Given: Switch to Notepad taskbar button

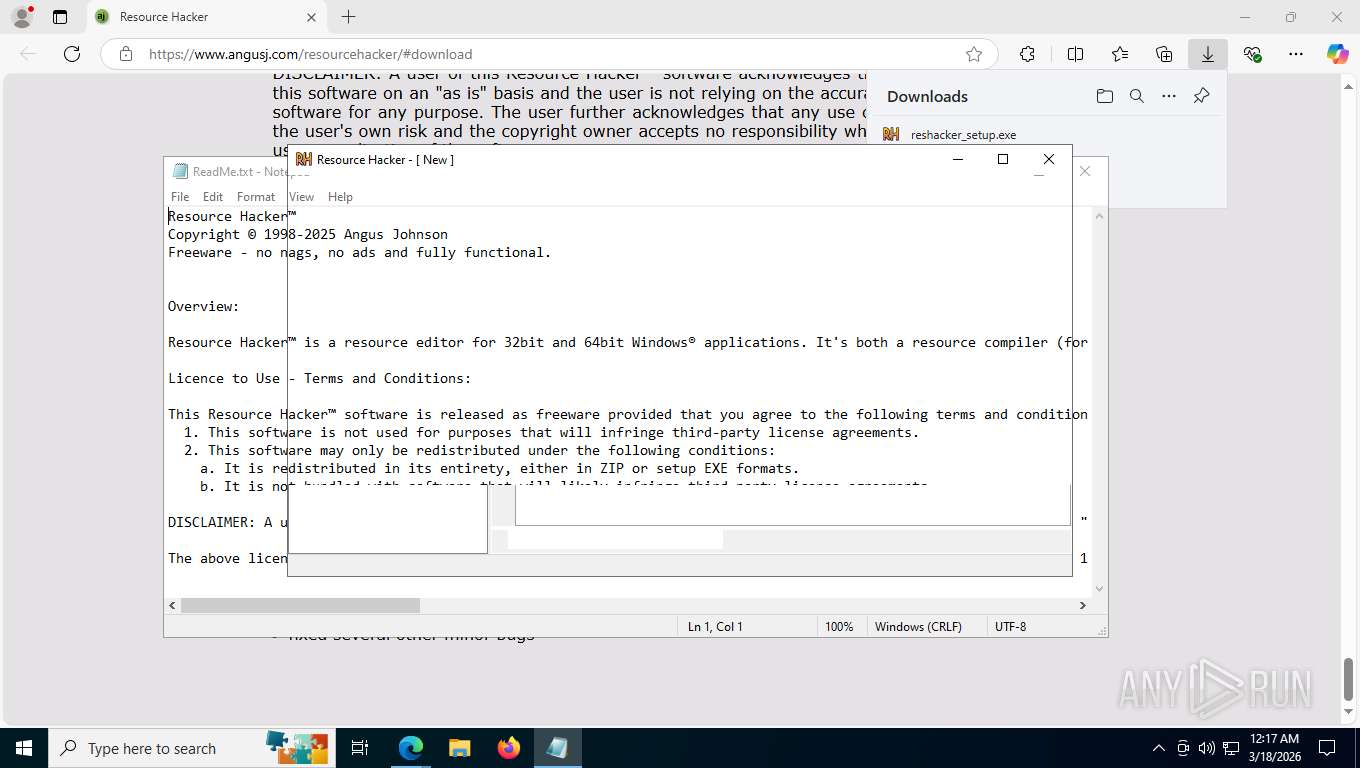Looking at the screenshot, I should tap(557, 748).
